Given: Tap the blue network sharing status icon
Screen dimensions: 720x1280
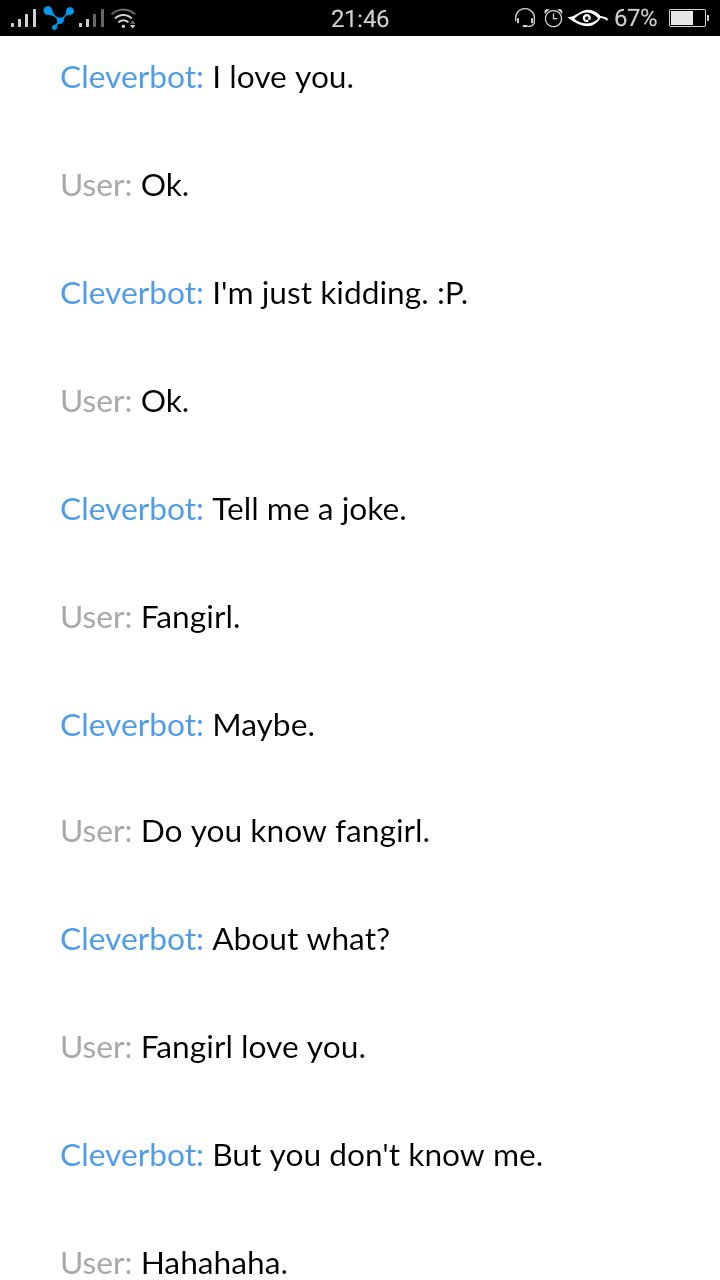Looking at the screenshot, I should click(x=60, y=17).
